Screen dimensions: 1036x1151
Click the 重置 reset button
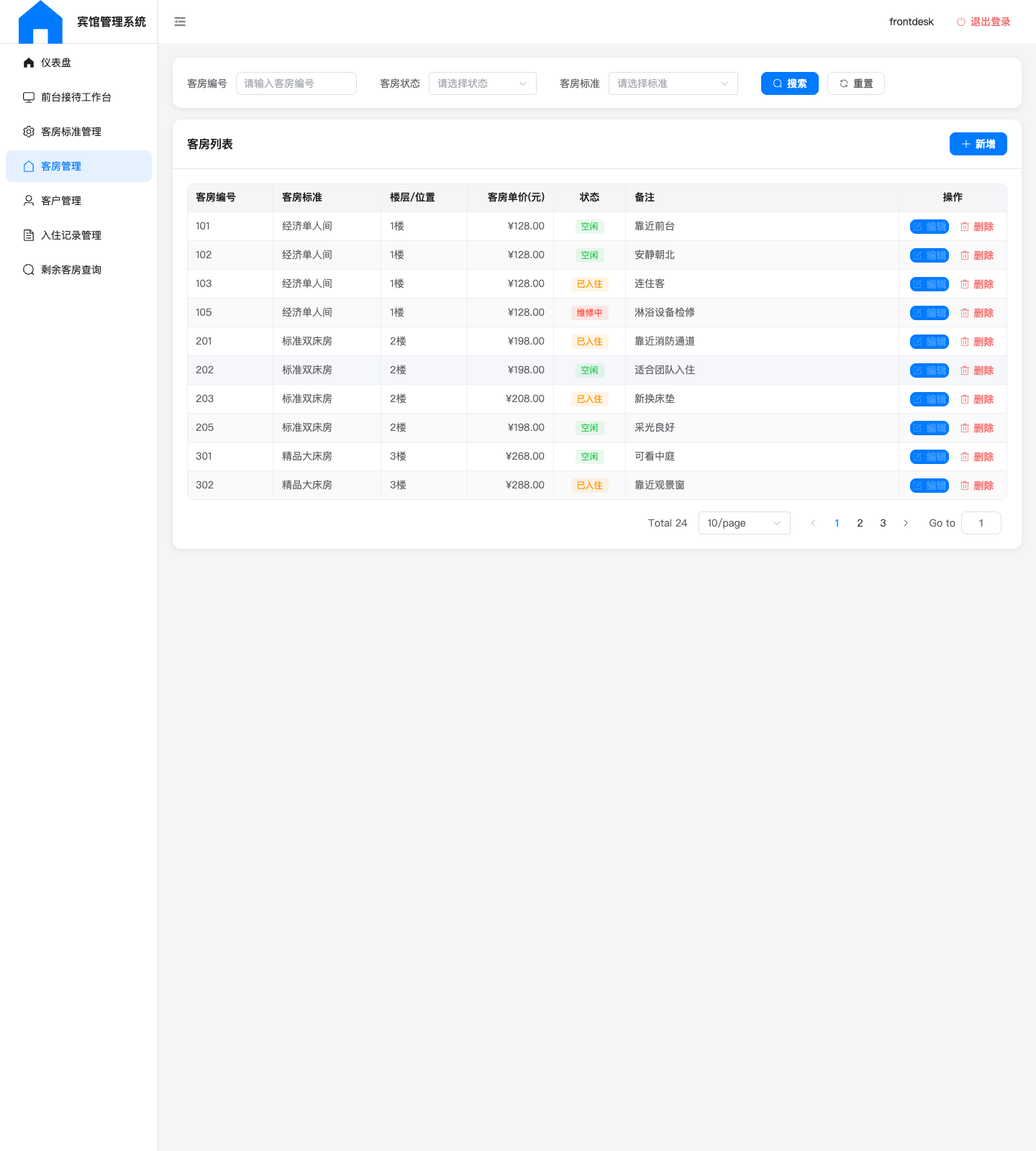(856, 83)
